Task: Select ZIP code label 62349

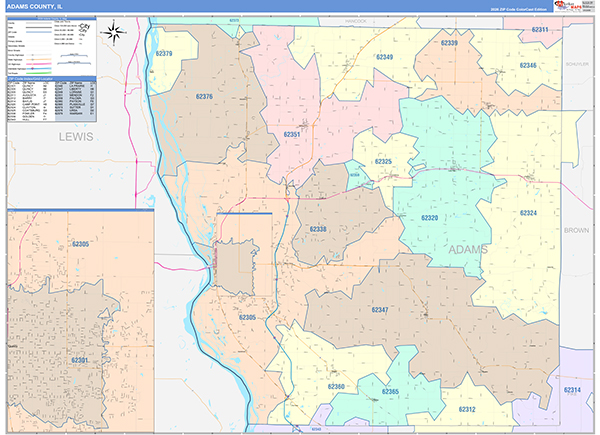Action: pos(385,57)
